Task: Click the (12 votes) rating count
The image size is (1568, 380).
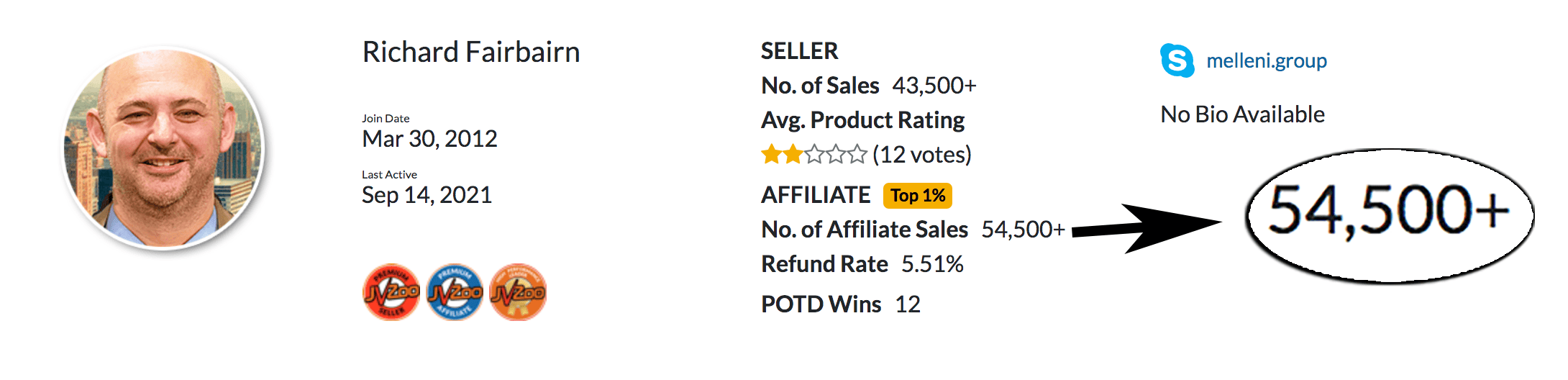Action: click(922, 155)
